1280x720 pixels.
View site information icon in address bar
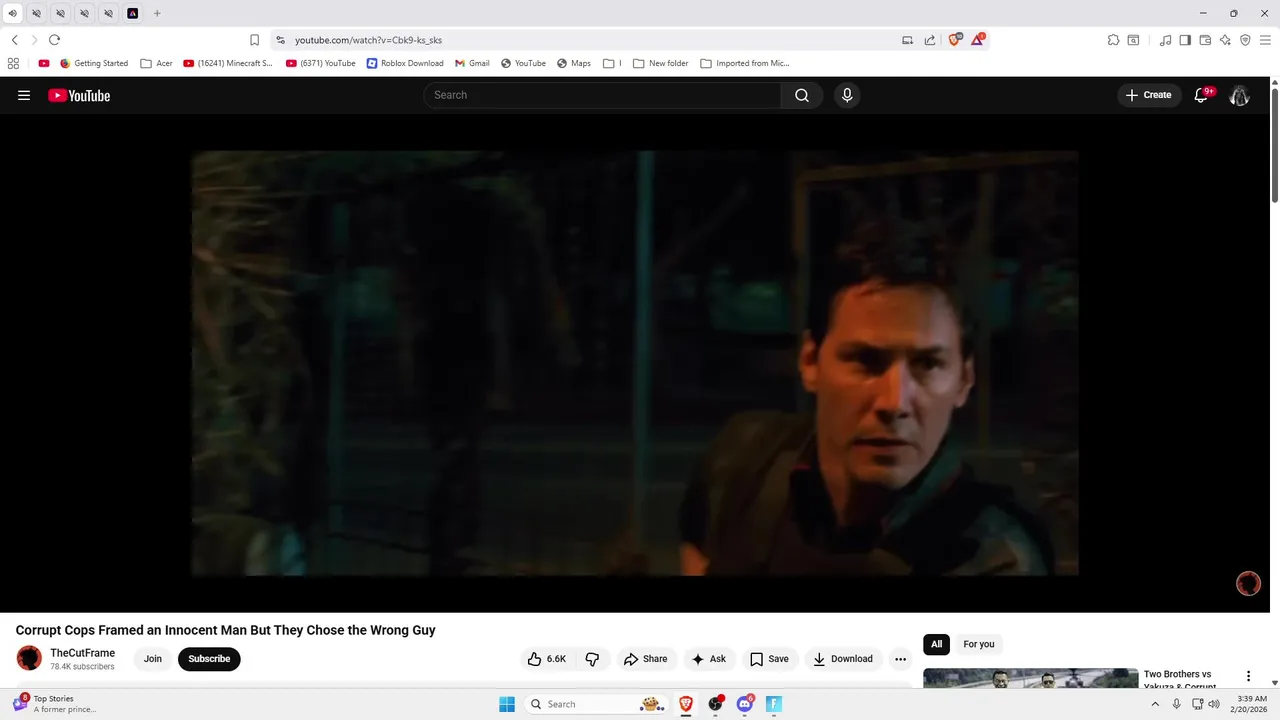[x=280, y=40]
